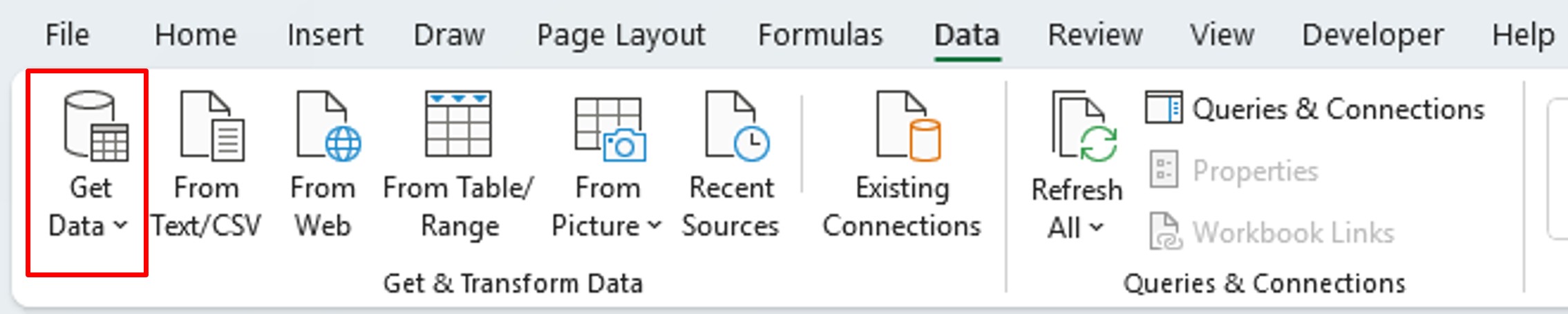Click the From Table/Range grid icon
Viewport: 1568px width, 314px height.
(x=458, y=124)
